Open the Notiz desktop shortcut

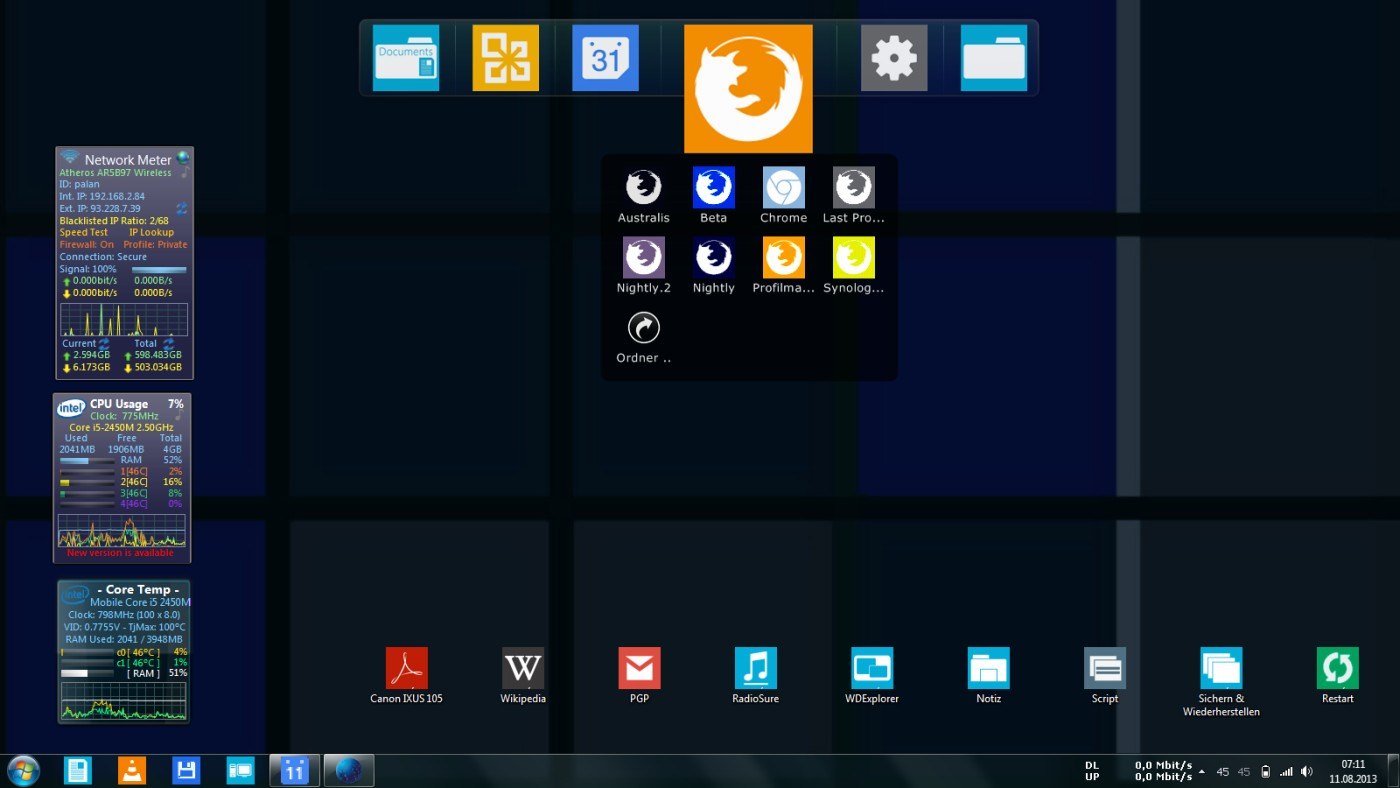tap(988, 676)
